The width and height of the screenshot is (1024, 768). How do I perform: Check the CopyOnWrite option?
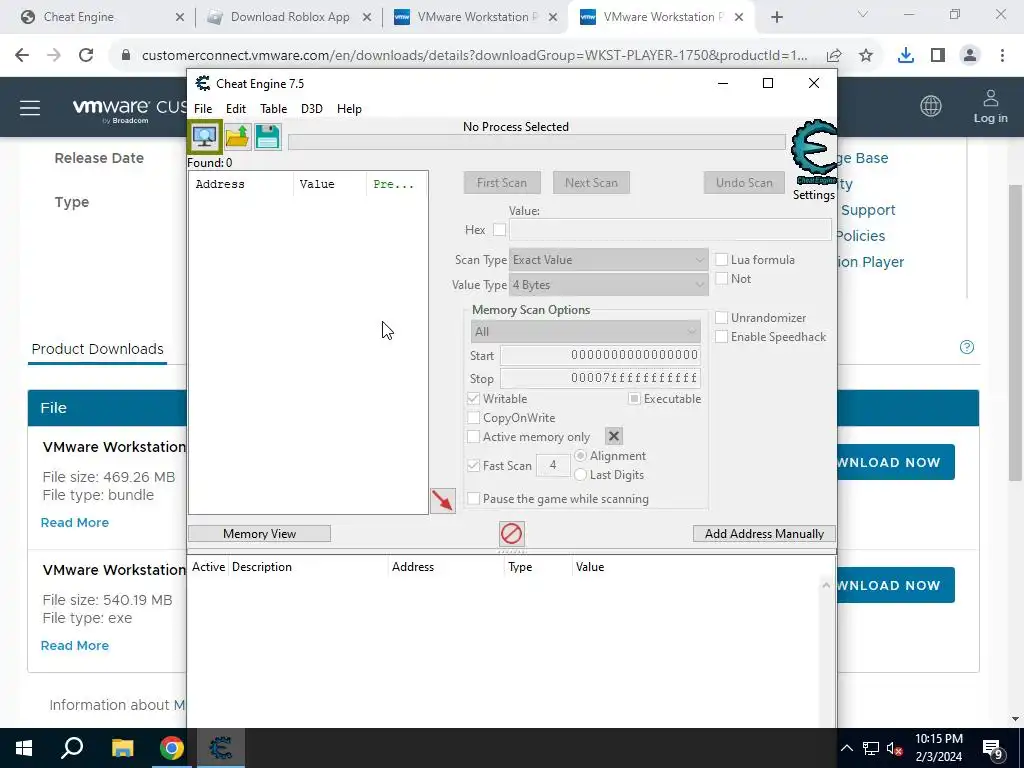[473, 417]
